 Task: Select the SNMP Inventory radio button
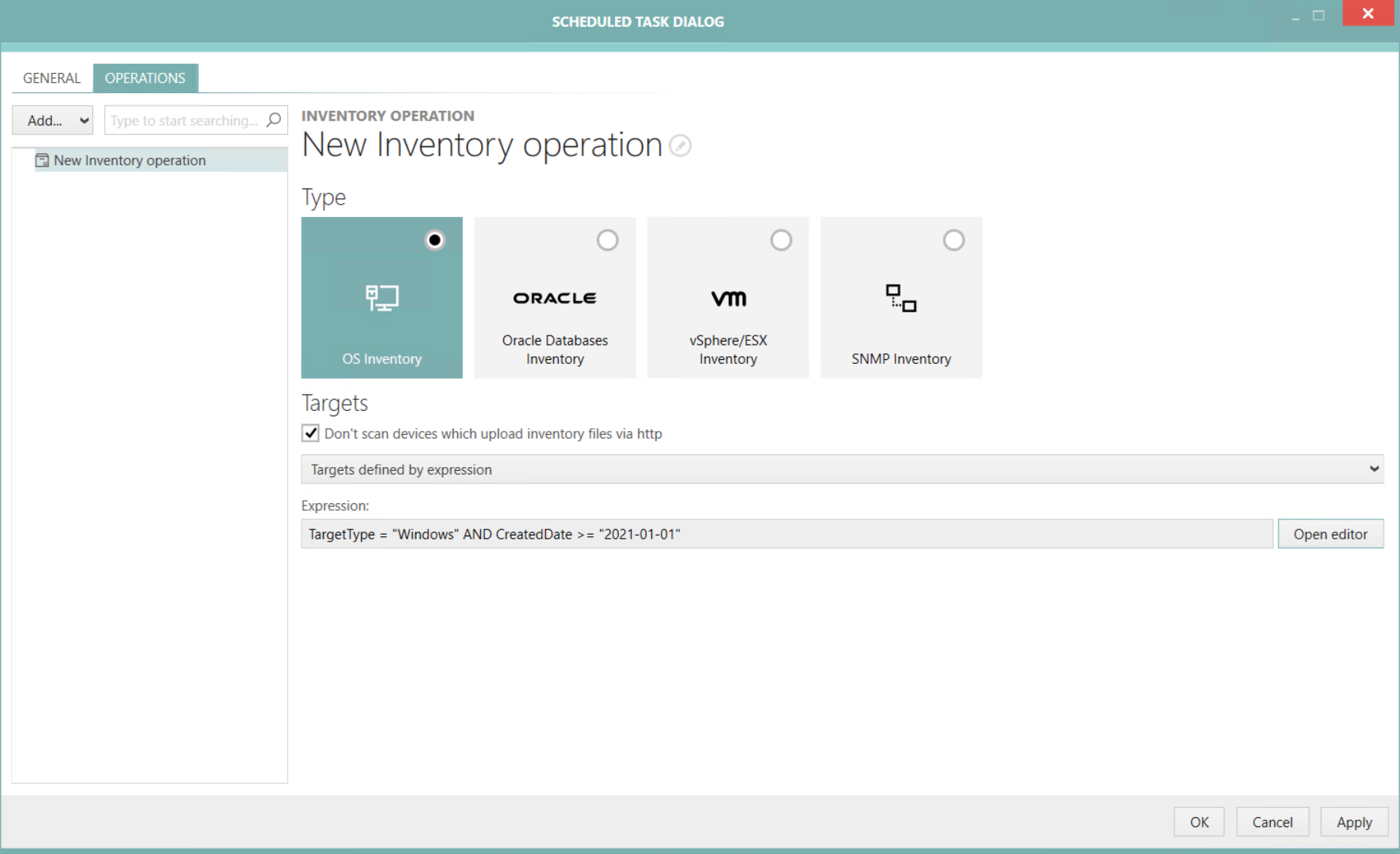(x=954, y=240)
